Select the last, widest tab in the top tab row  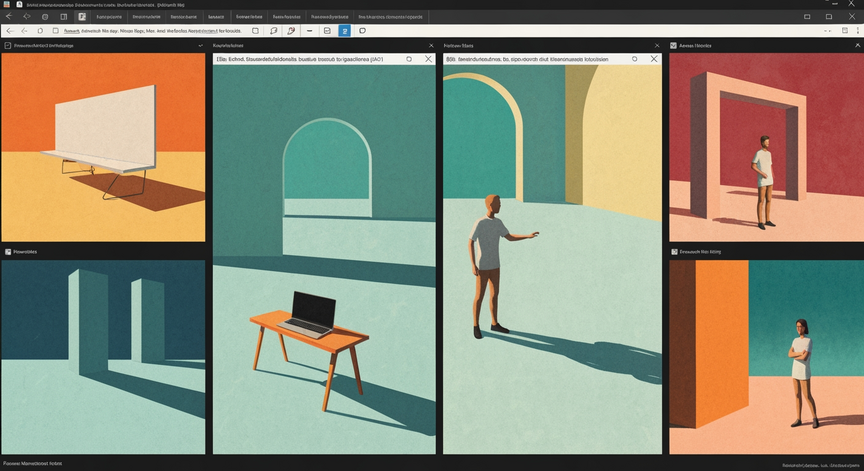tap(391, 17)
